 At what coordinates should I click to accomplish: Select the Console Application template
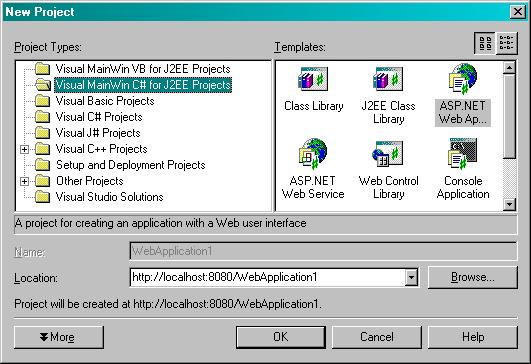point(463,169)
